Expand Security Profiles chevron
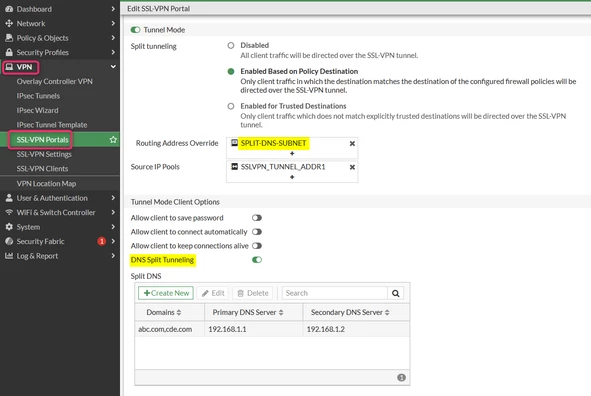This screenshot has height=396, width=591. [x=113, y=52]
